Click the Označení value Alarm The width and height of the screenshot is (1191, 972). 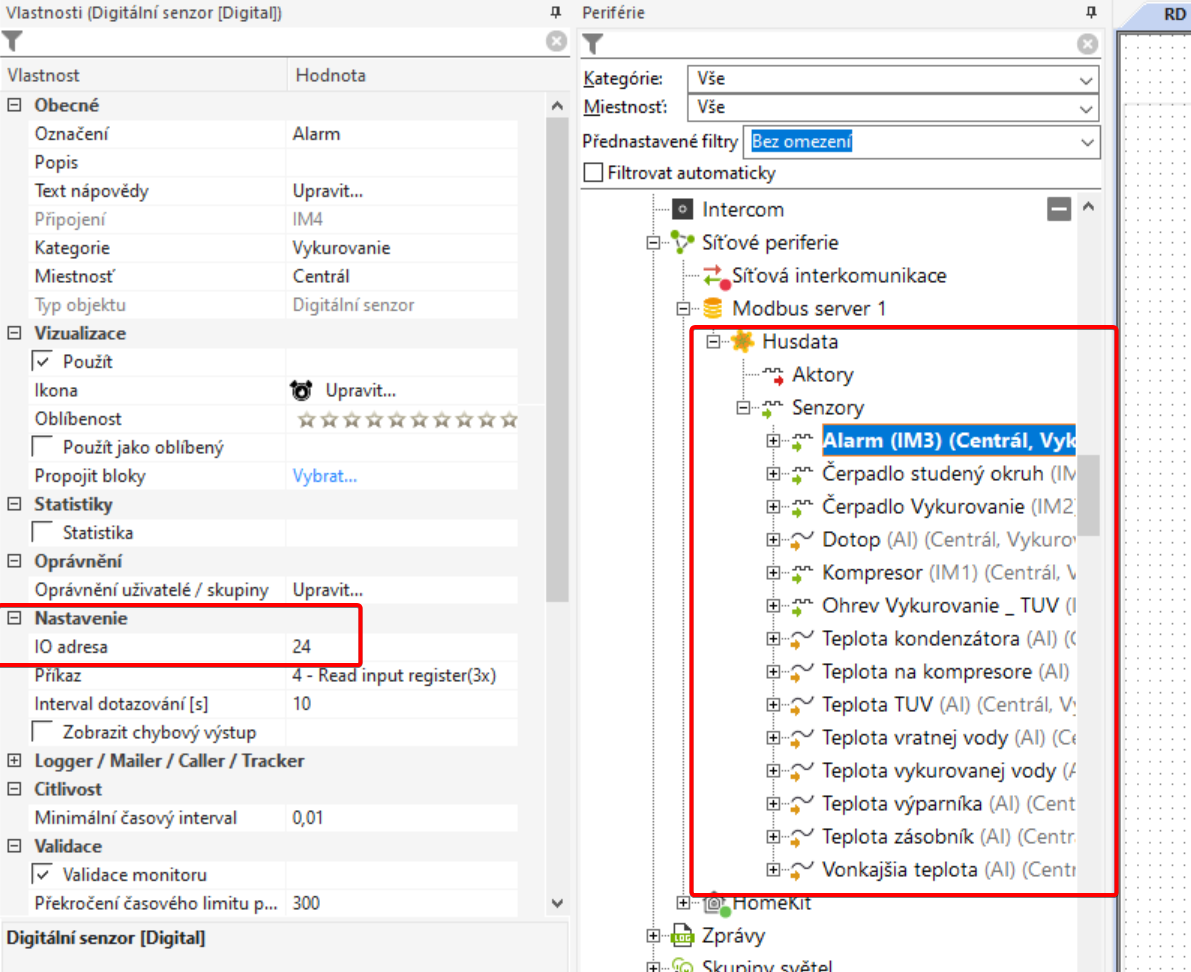(x=316, y=134)
